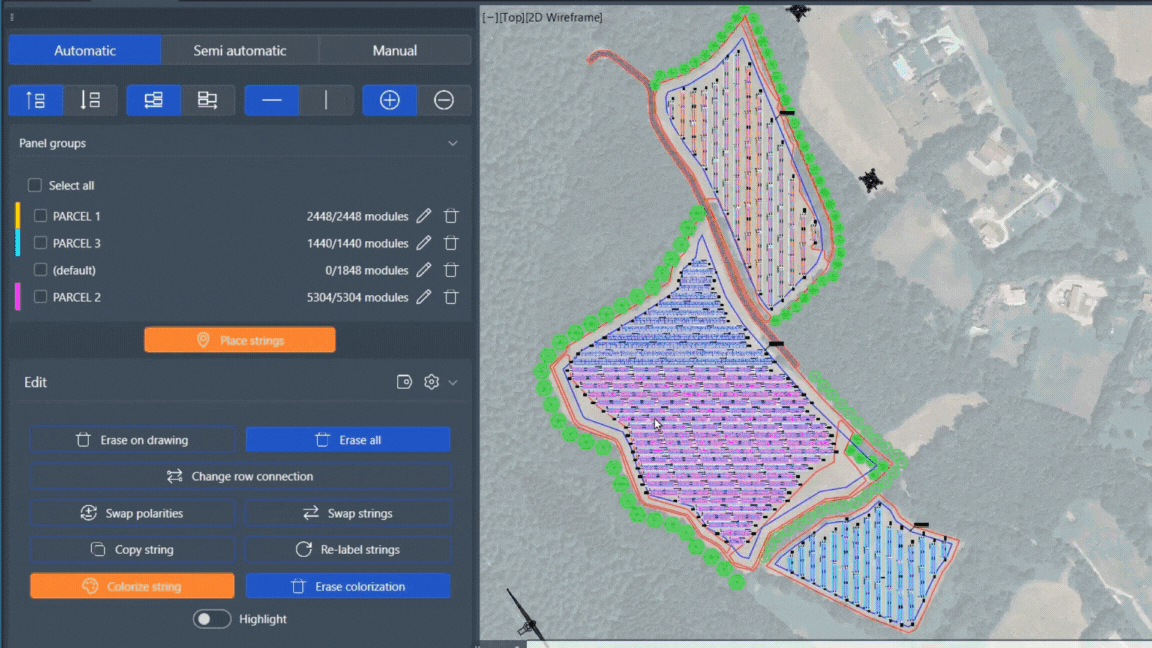Click the Re-label strings button
The height and width of the screenshot is (648, 1152).
[348, 550]
